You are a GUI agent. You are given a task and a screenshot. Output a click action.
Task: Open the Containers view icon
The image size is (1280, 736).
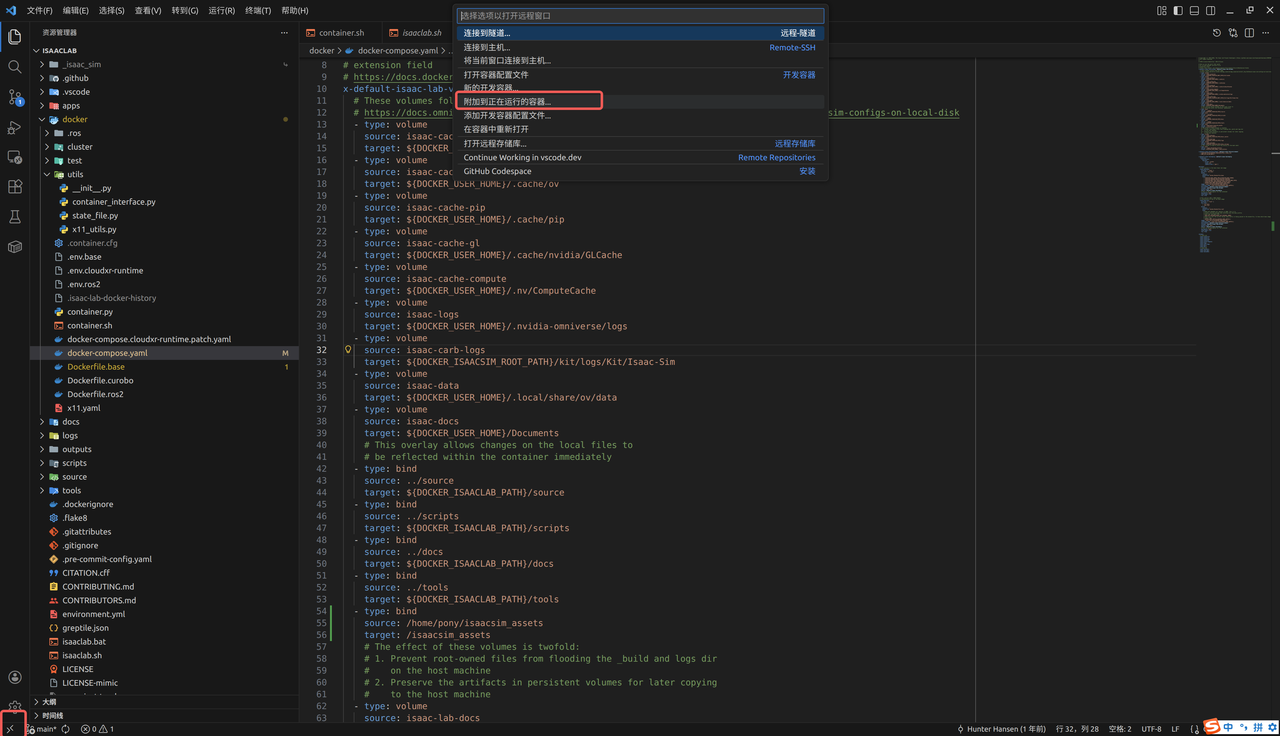pyautogui.click(x=14, y=247)
